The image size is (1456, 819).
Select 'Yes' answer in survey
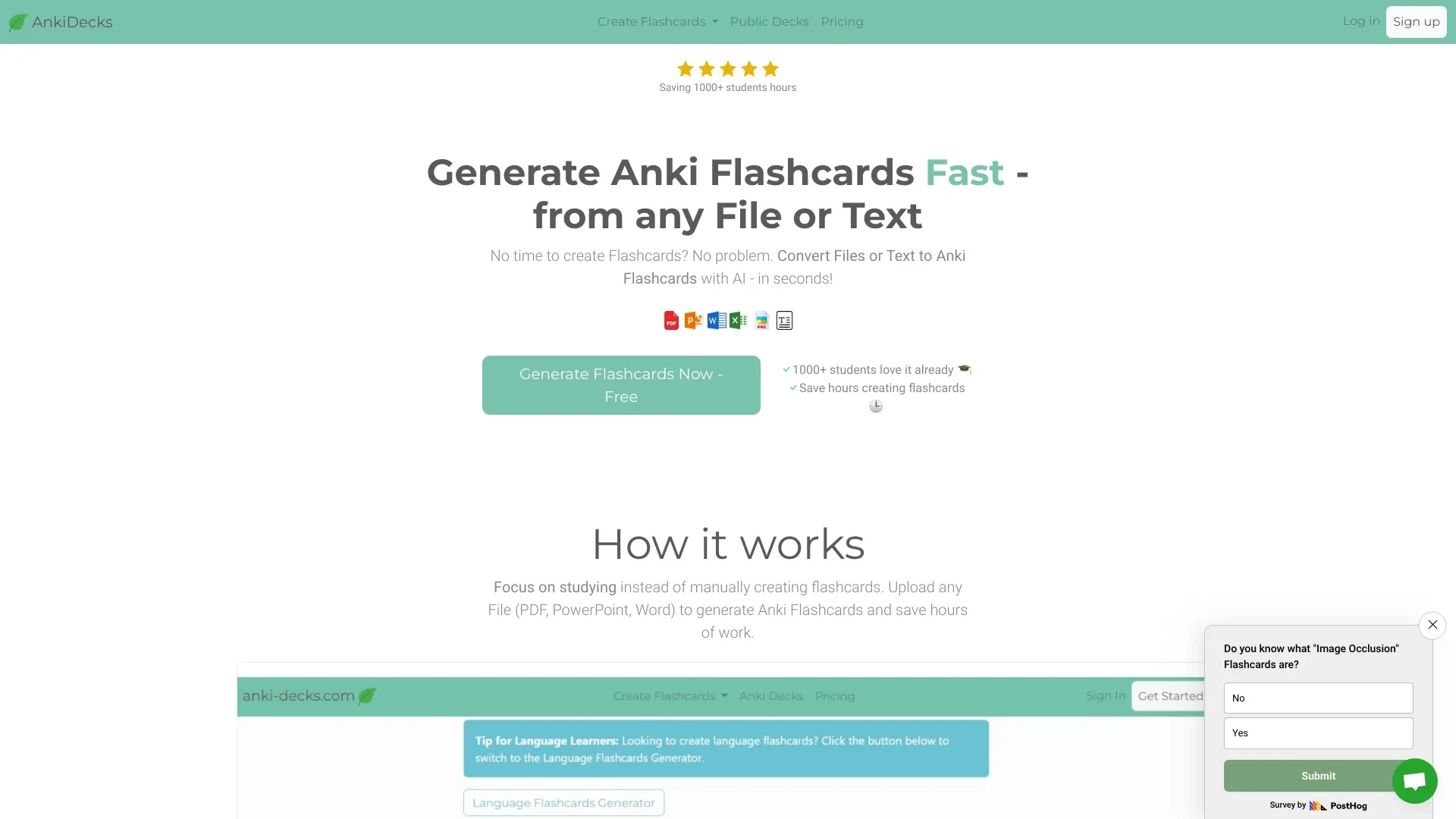(1318, 732)
